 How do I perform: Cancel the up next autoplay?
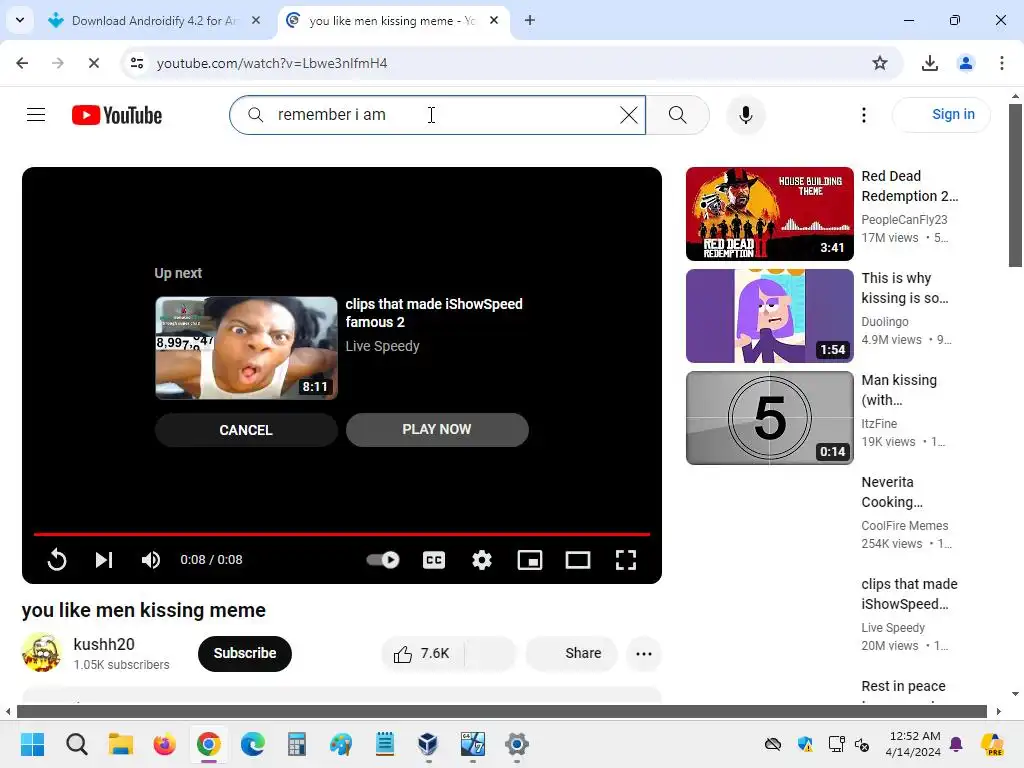(x=246, y=430)
